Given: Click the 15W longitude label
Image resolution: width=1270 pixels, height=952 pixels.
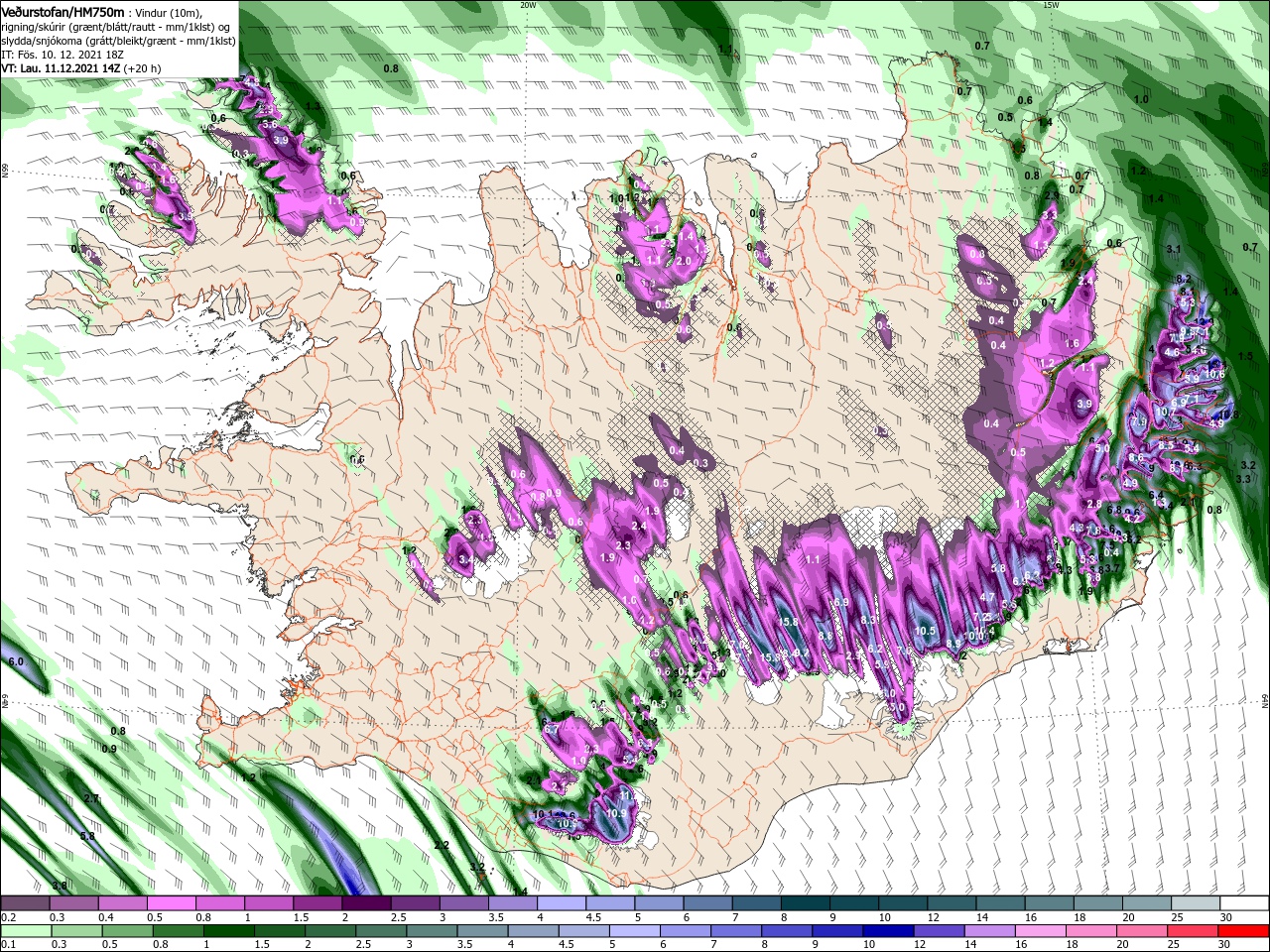Looking at the screenshot, I should 1051,5.
